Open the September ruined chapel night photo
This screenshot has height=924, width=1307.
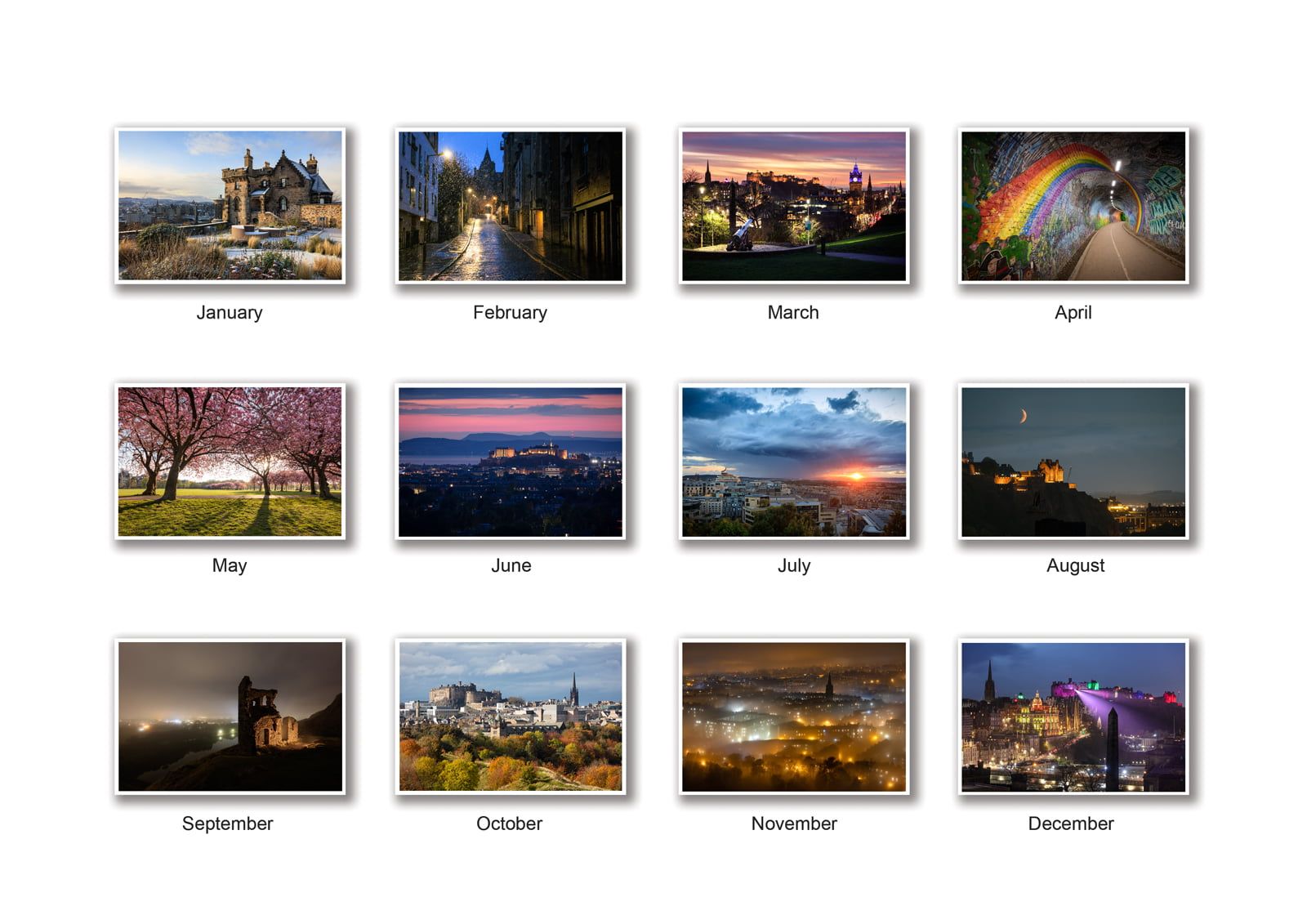pos(230,716)
